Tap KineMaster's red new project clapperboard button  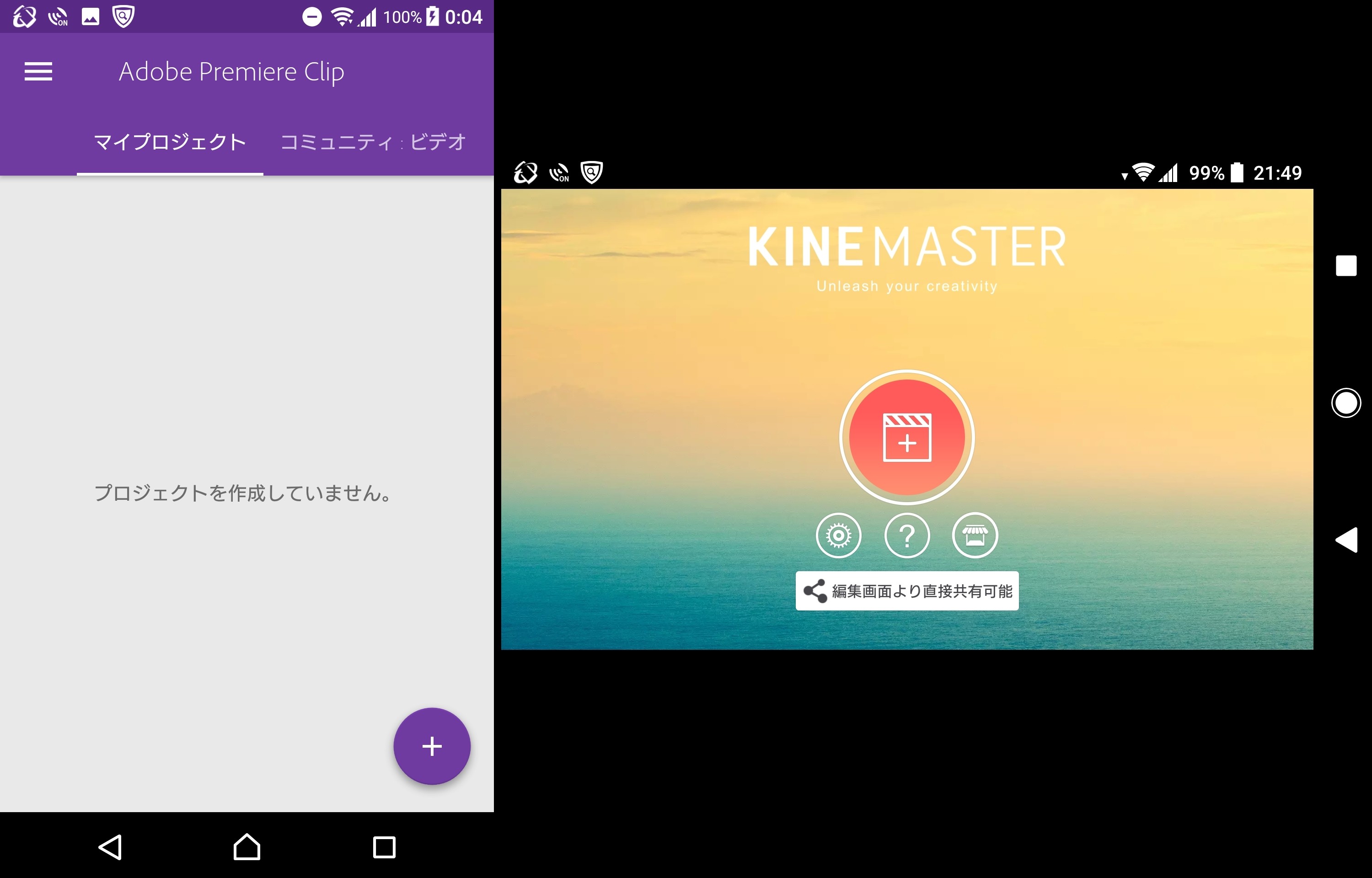point(906,437)
